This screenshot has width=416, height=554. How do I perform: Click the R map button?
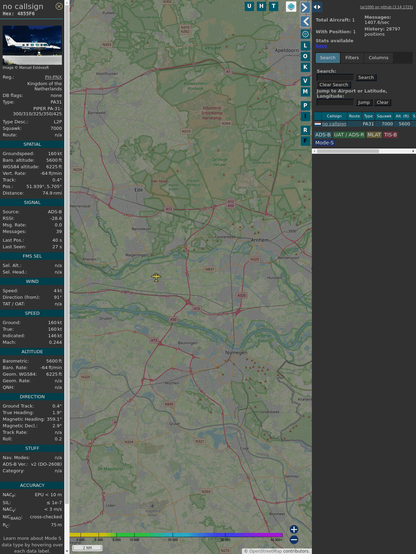(305, 130)
